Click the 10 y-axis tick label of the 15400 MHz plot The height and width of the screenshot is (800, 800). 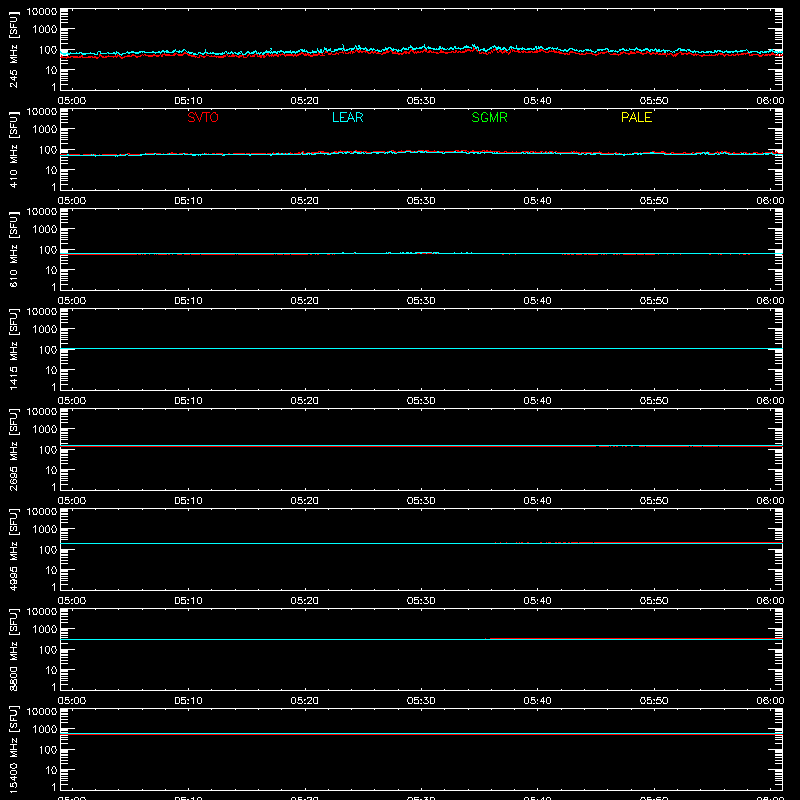tap(51, 770)
